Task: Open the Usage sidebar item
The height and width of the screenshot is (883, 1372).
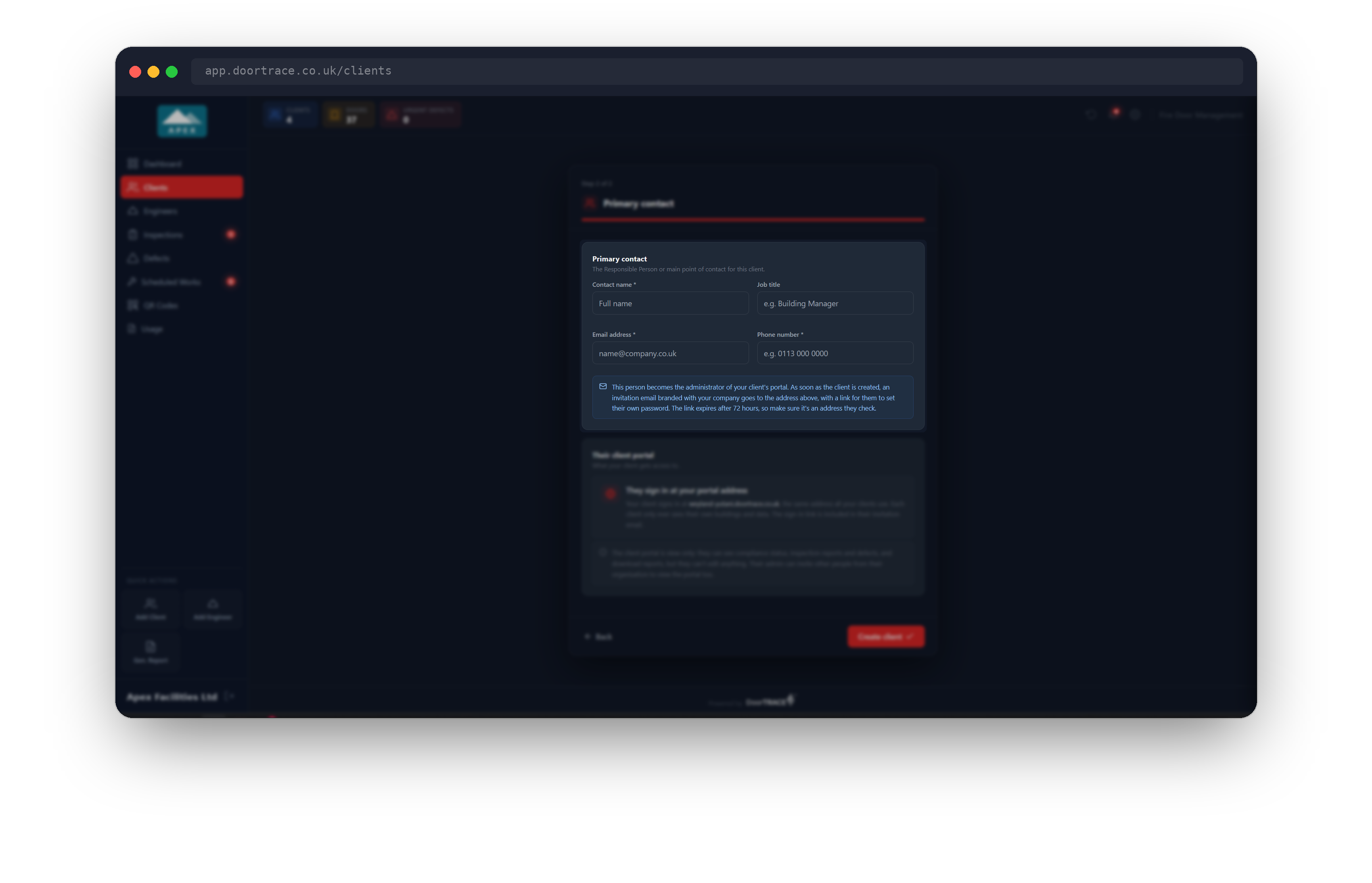Action: point(182,329)
